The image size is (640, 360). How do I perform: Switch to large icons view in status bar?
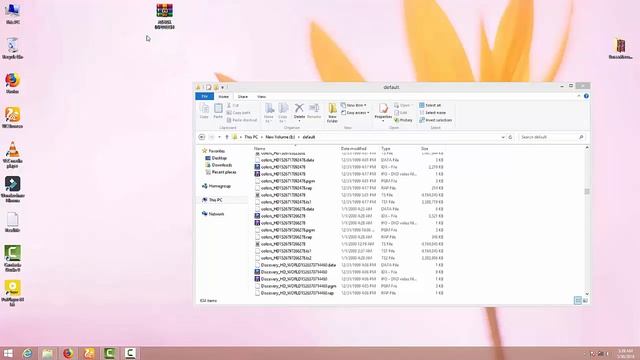click(x=585, y=301)
